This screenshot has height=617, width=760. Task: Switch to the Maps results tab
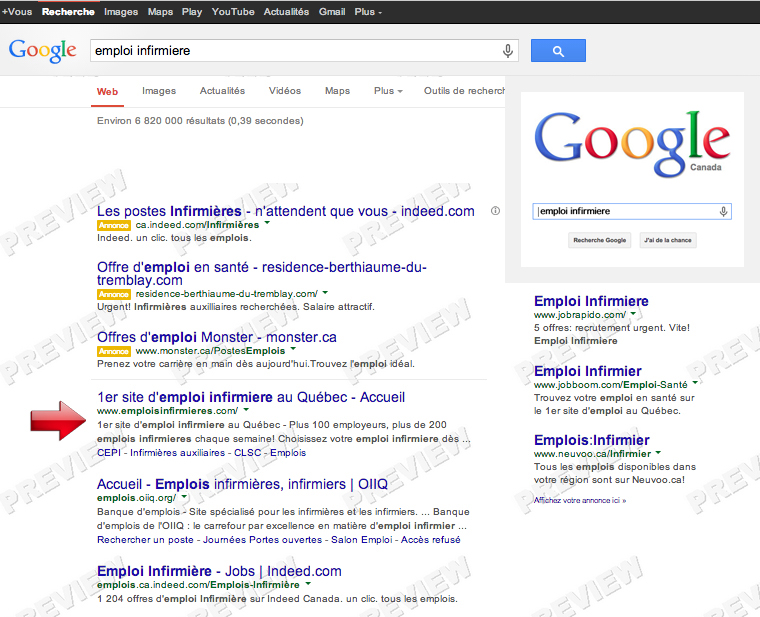click(337, 91)
